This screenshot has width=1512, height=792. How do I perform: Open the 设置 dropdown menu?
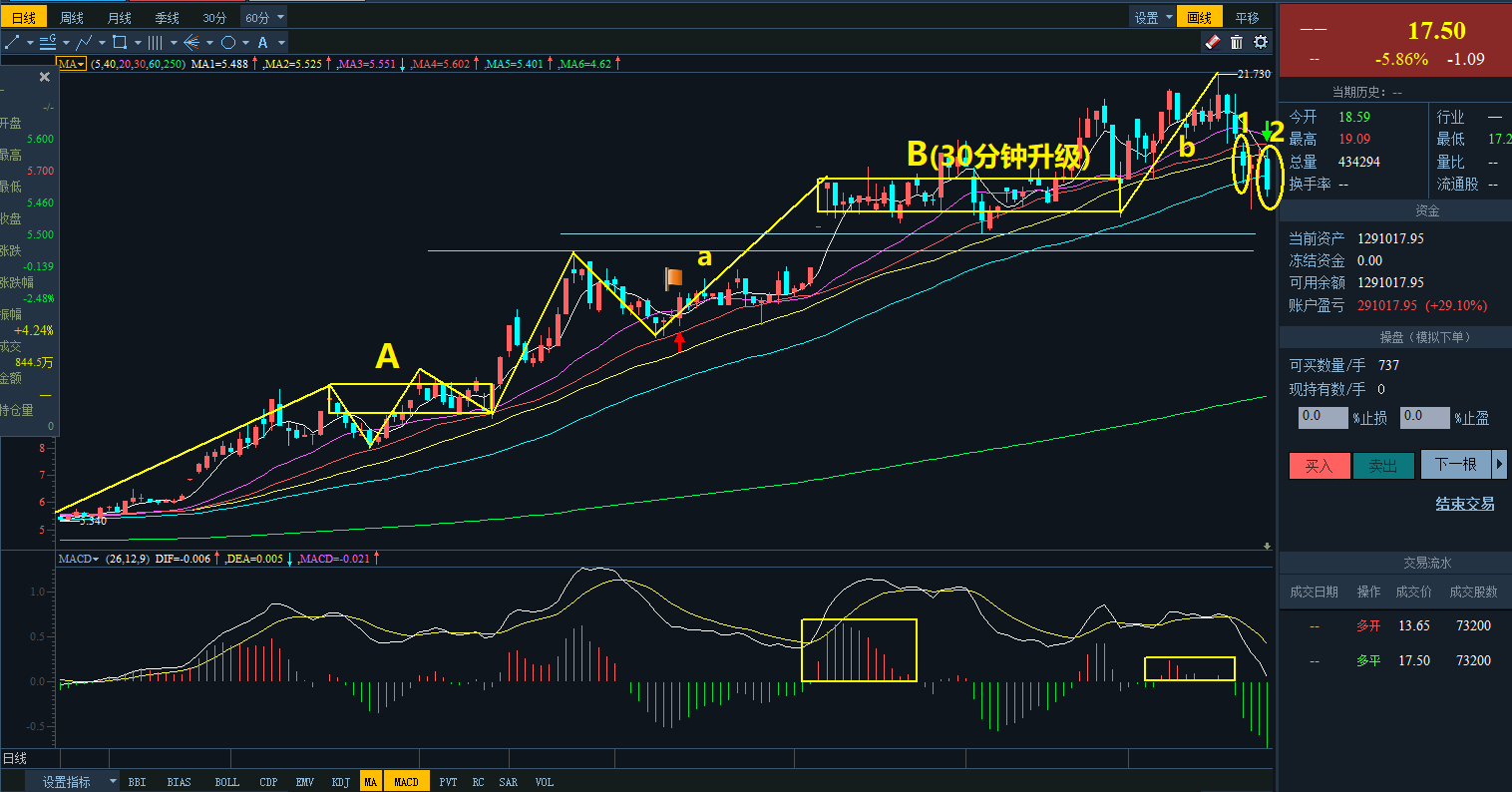coord(1152,17)
